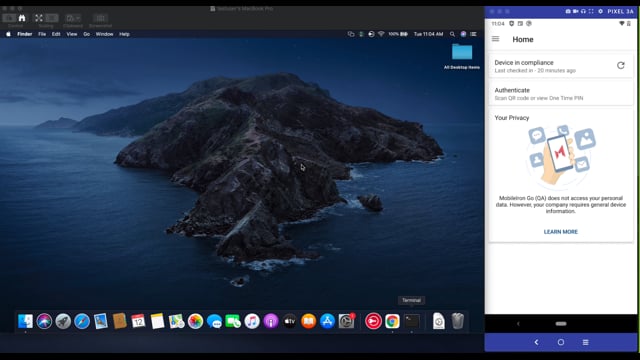Open the Clipboard dropdown in remote toolbar
This screenshot has width=640, height=360.
click(x=73, y=18)
